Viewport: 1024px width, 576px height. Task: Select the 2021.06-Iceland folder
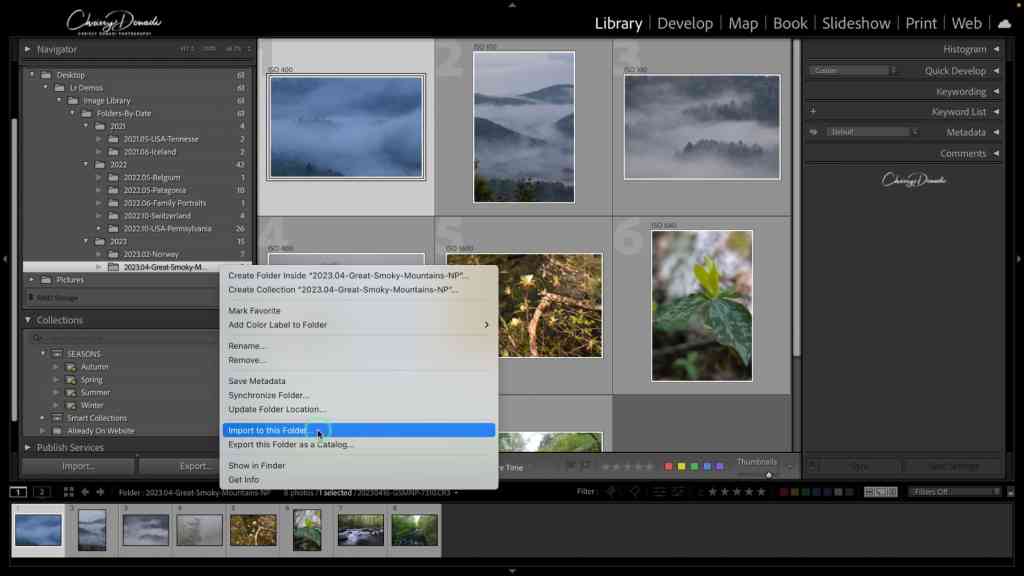point(150,152)
